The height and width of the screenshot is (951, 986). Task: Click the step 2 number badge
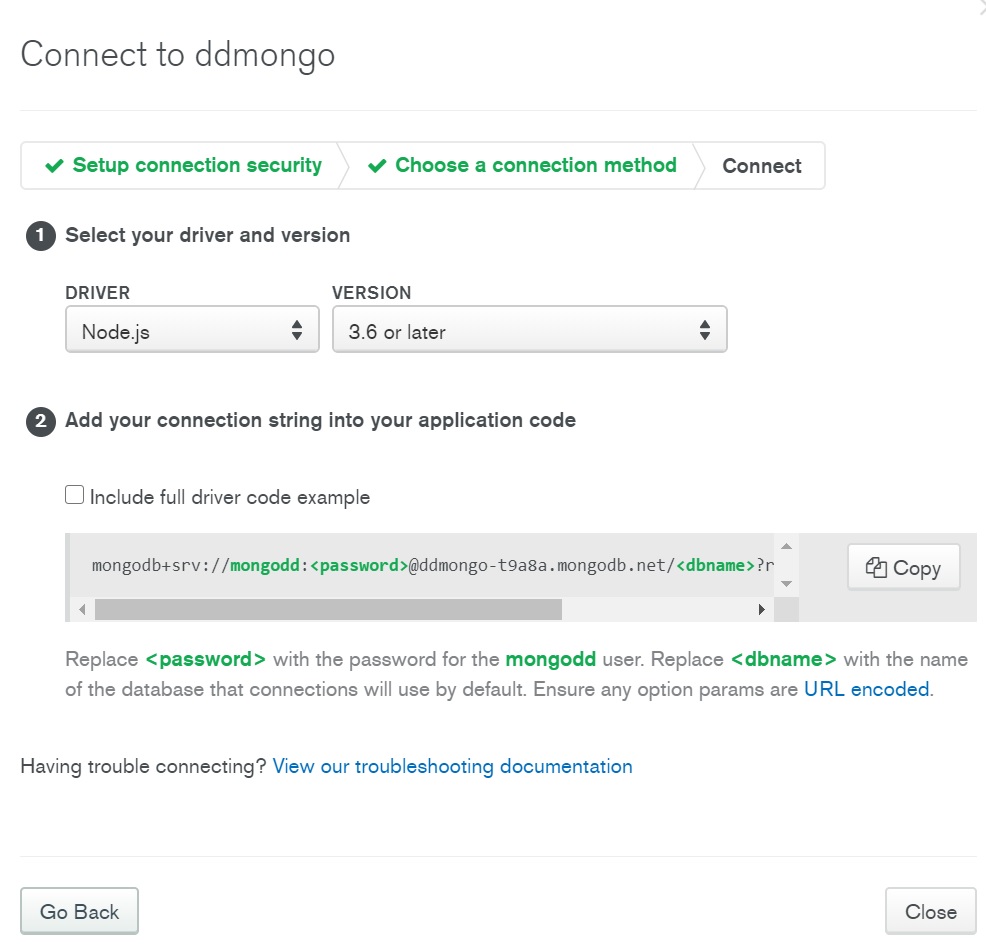(40, 421)
